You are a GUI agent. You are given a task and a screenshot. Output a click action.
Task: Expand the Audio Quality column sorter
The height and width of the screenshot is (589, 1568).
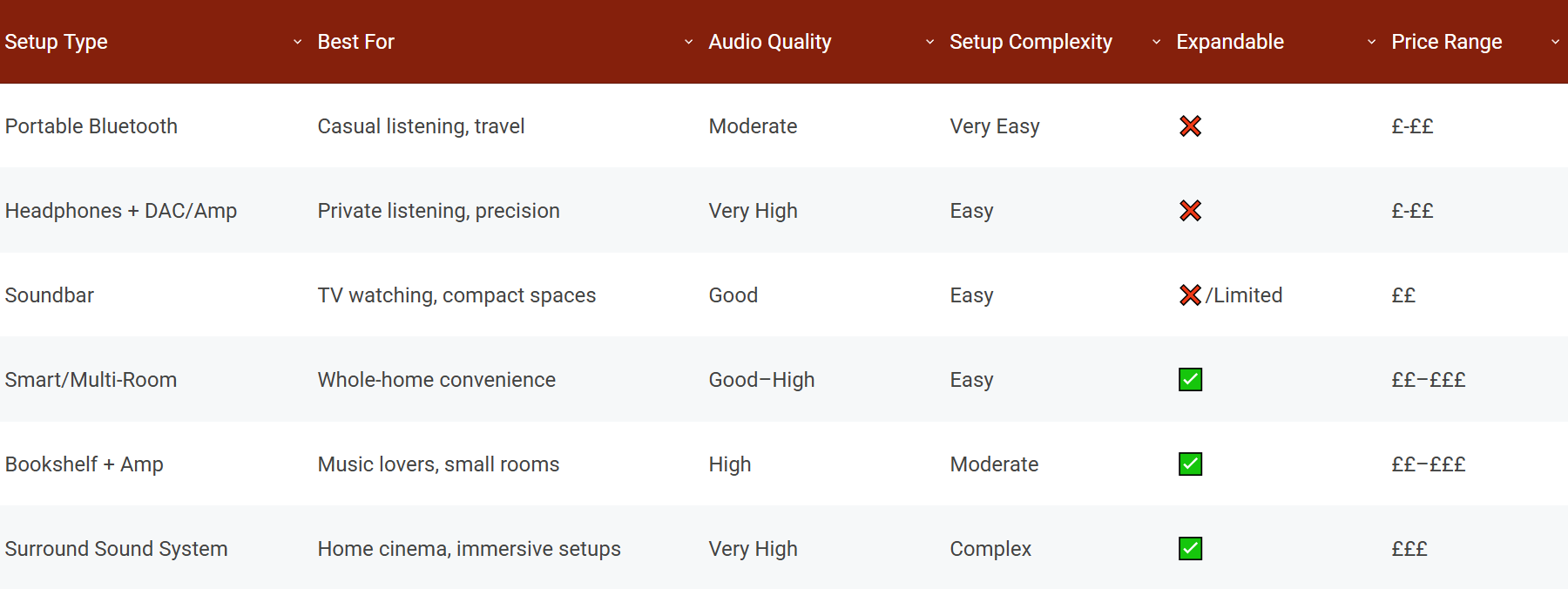pos(930,41)
